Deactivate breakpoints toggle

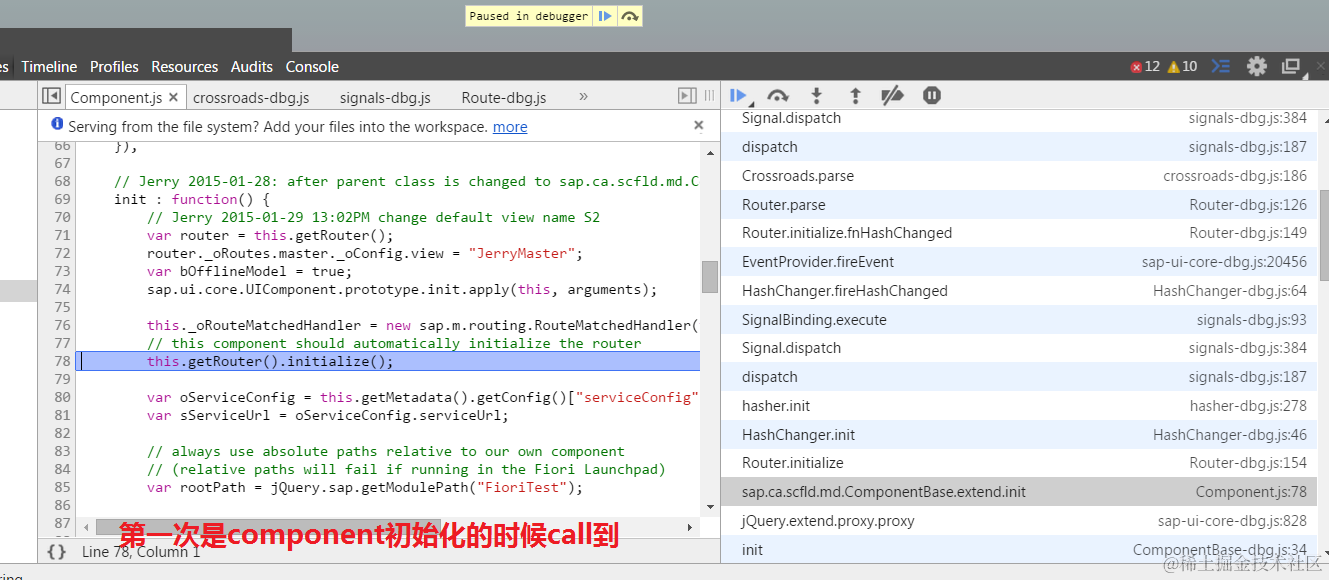pos(892,96)
